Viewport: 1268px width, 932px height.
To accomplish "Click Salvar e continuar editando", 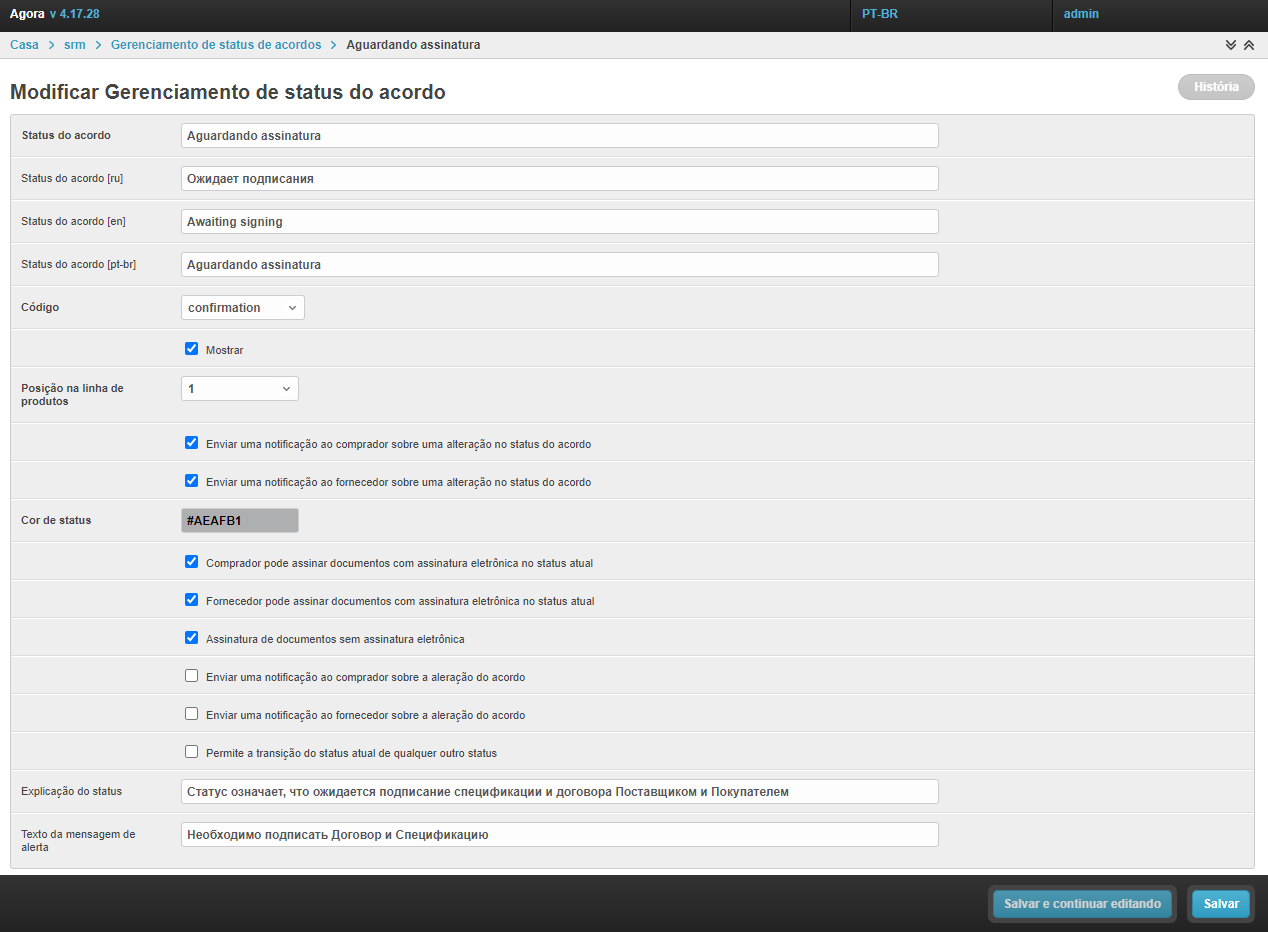I will click(1082, 904).
